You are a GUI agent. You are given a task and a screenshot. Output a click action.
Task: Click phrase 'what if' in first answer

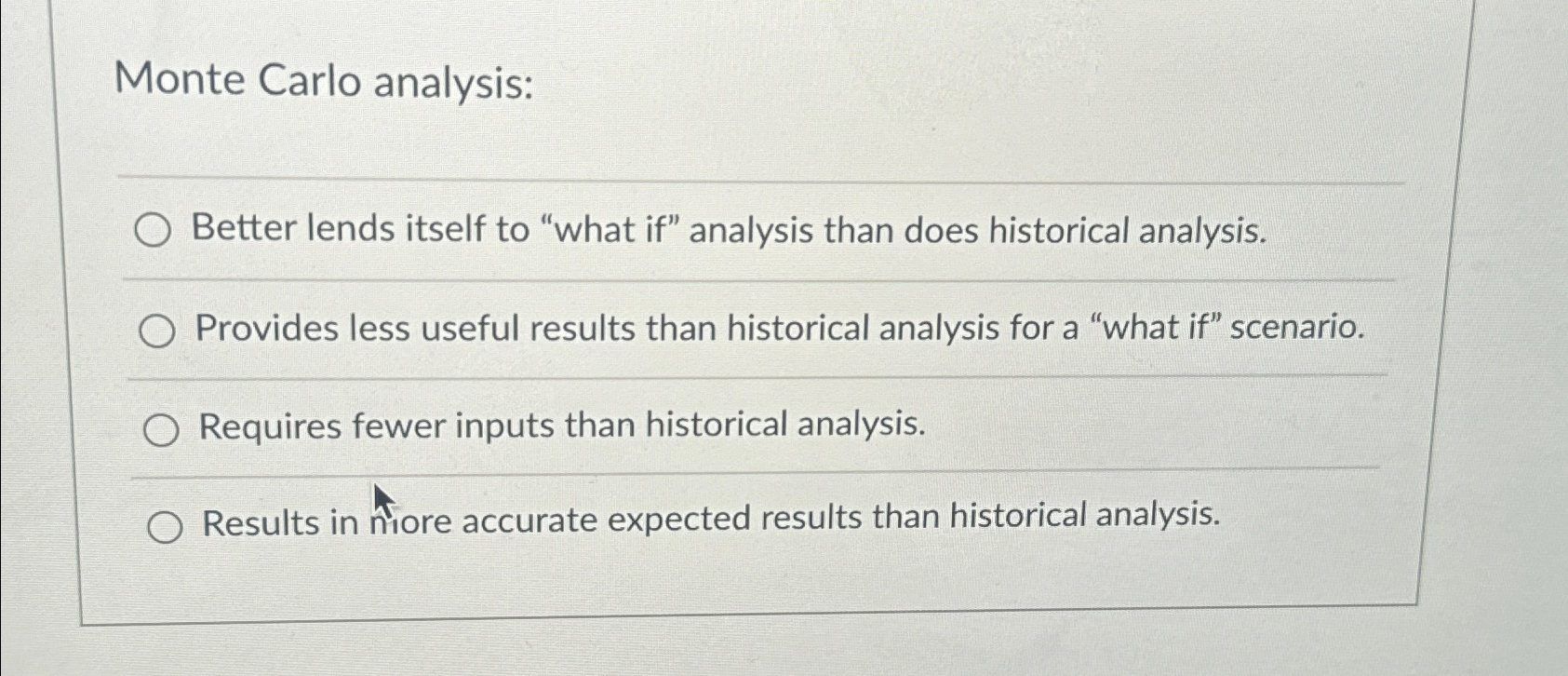point(610,229)
